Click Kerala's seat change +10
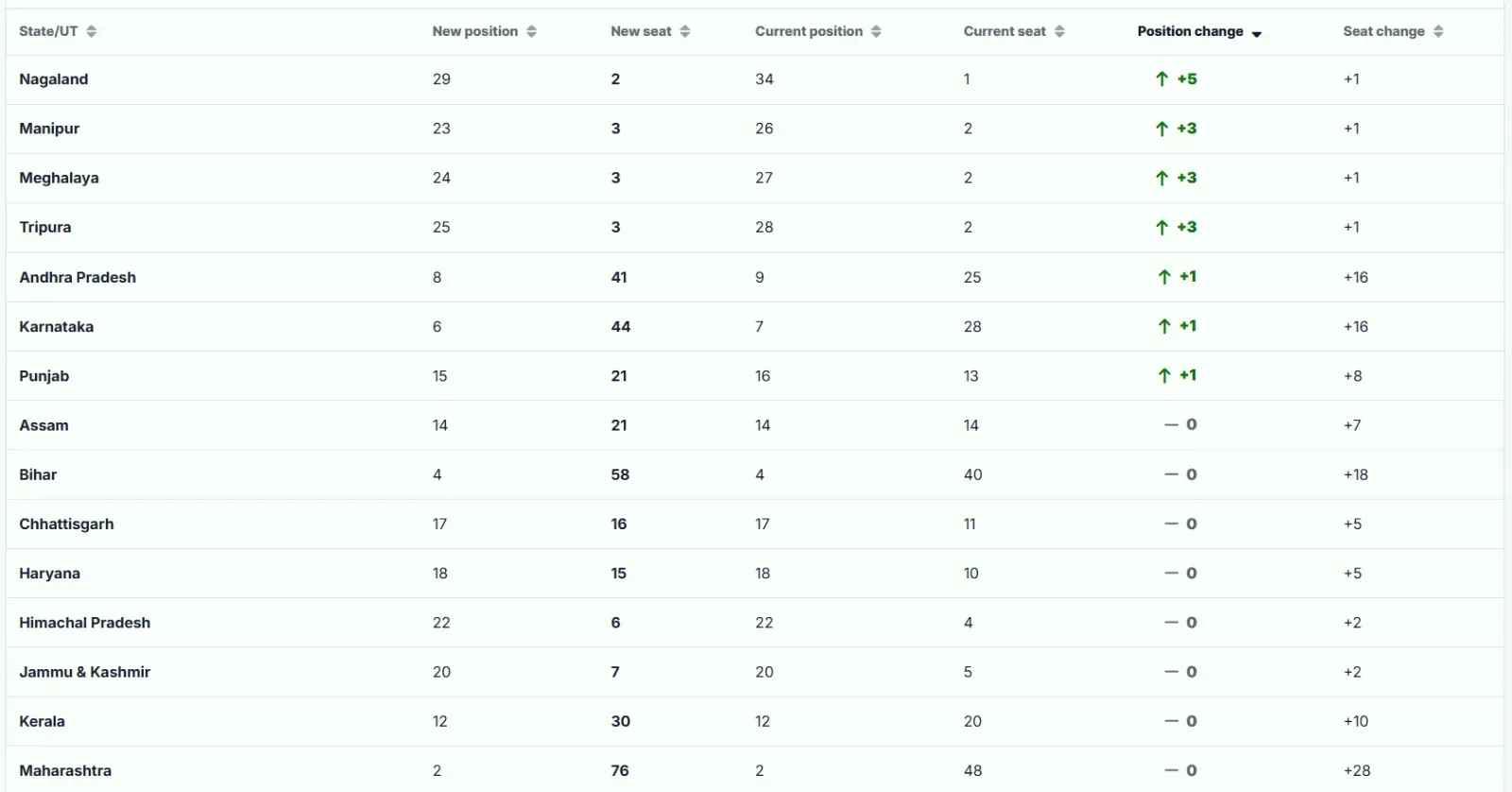This screenshot has height=792, width=1512. (x=1356, y=721)
